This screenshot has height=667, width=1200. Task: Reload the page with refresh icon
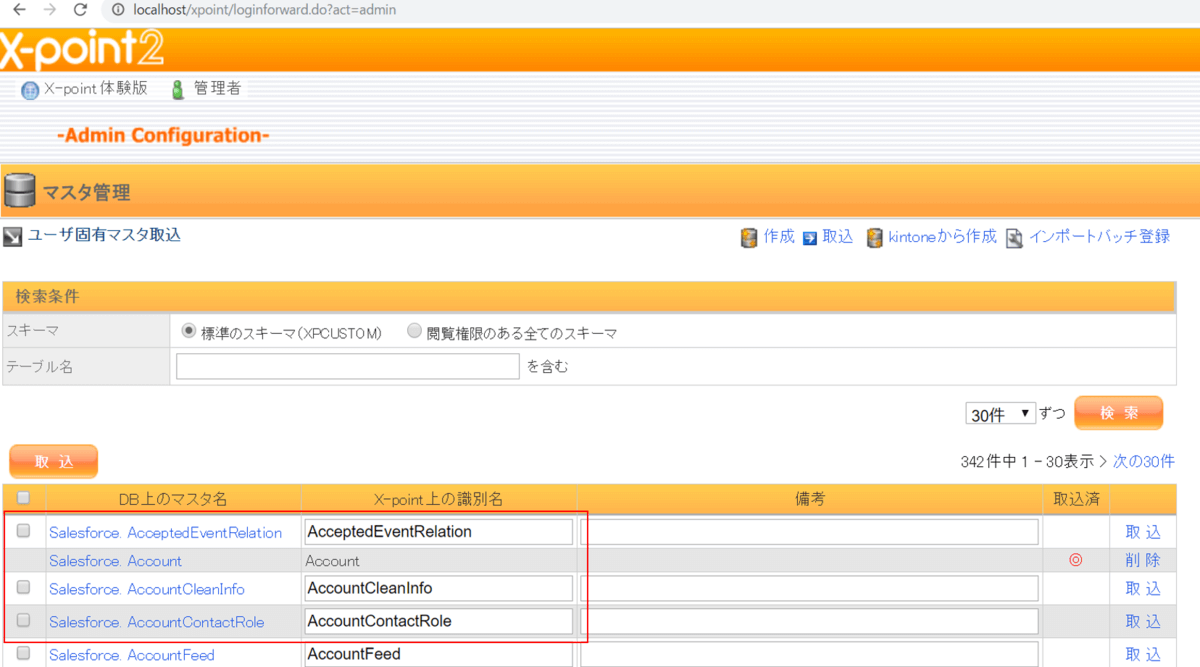tap(81, 9)
